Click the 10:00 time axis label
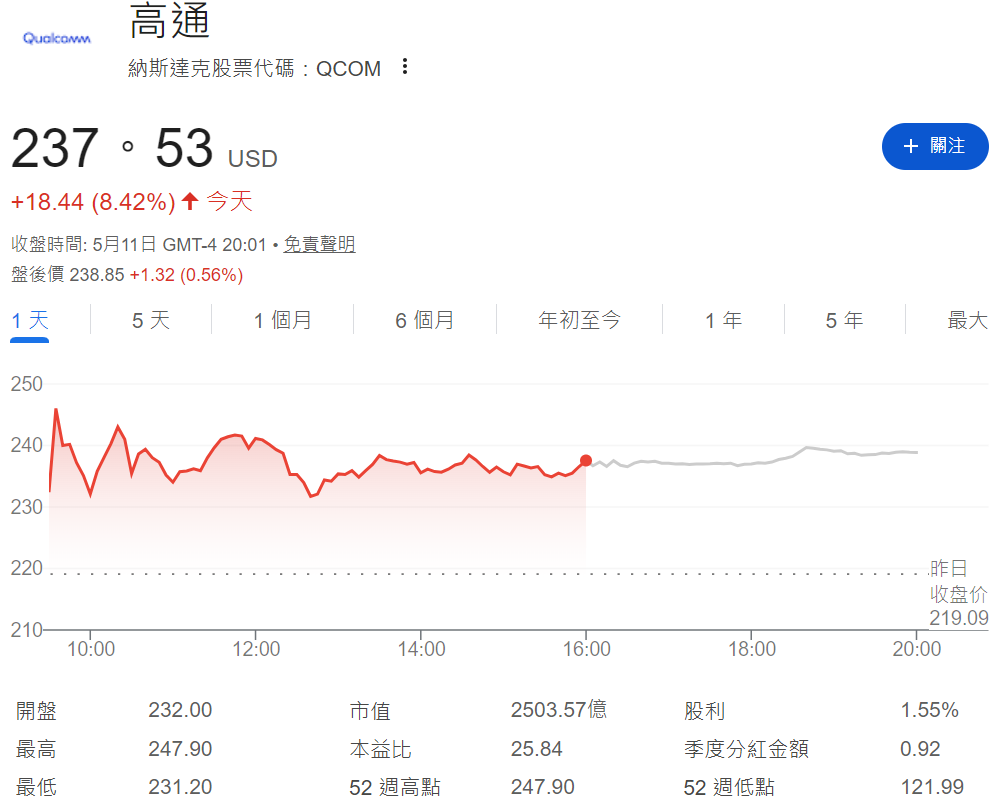1001x796 pixels. [x=91, y=649]
